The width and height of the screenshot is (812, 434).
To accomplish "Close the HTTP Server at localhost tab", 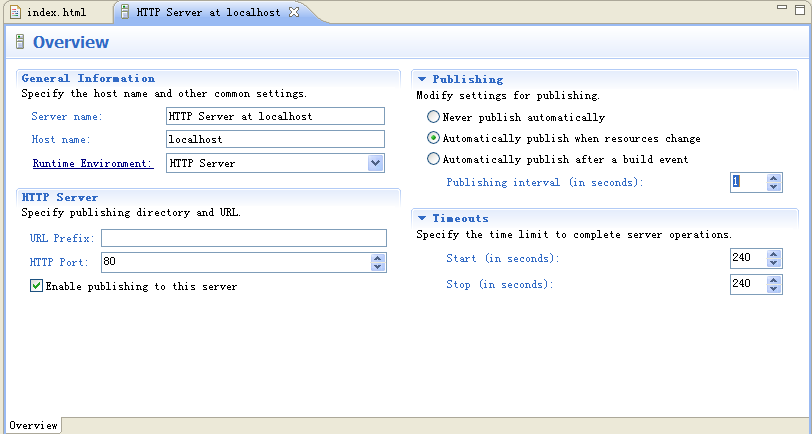I will 294,12.
